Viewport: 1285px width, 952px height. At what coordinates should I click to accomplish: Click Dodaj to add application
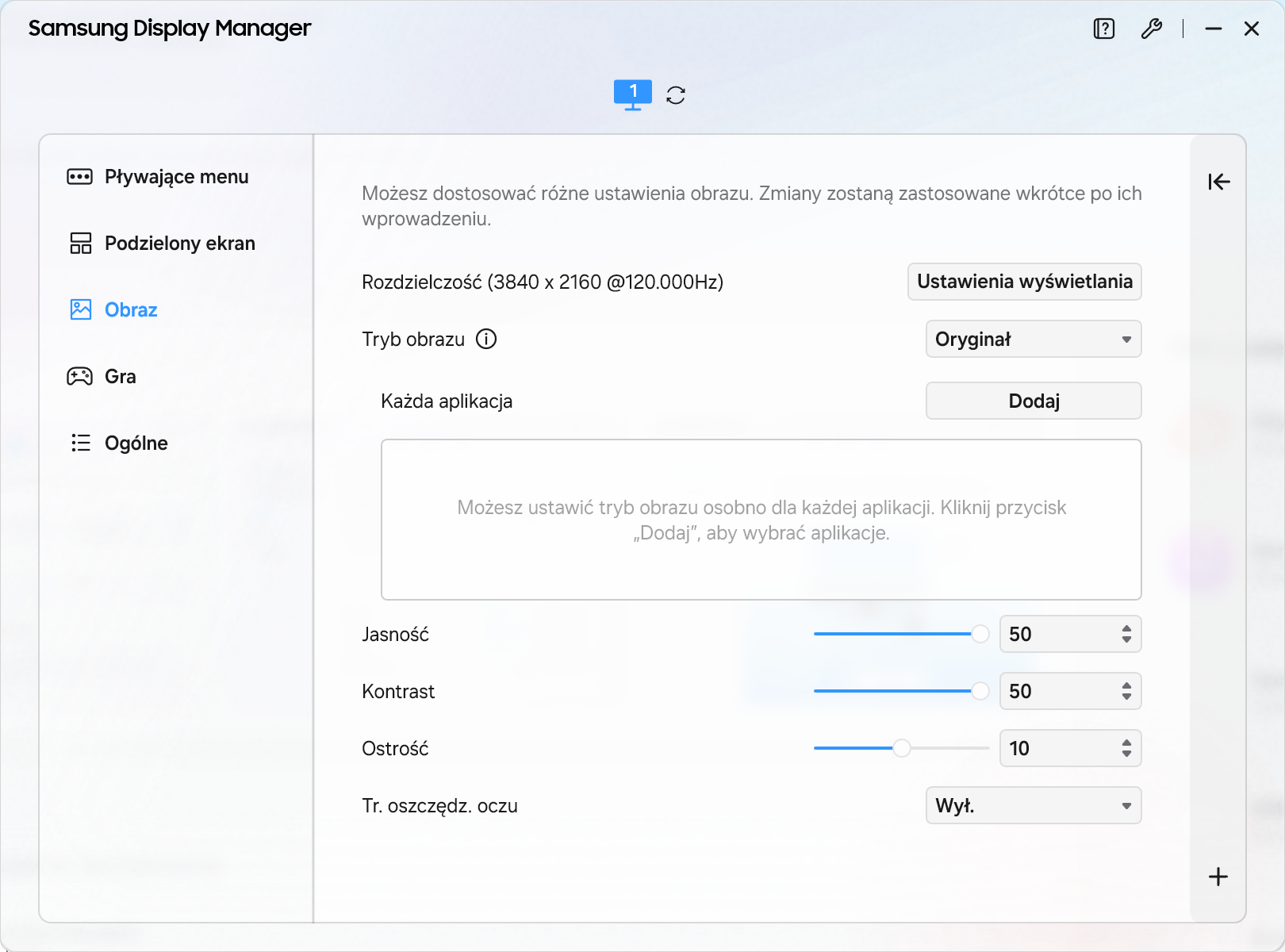(1034, 401)
